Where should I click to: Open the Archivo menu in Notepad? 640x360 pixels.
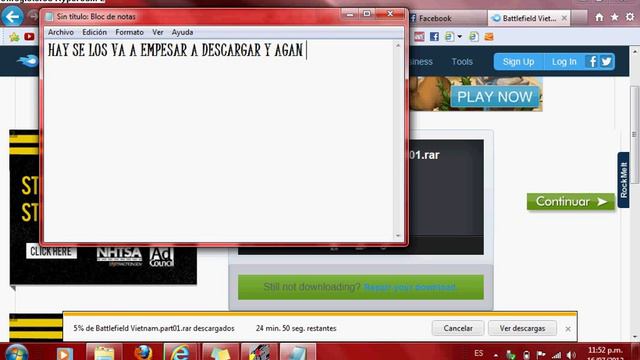(x=61, y=32)
